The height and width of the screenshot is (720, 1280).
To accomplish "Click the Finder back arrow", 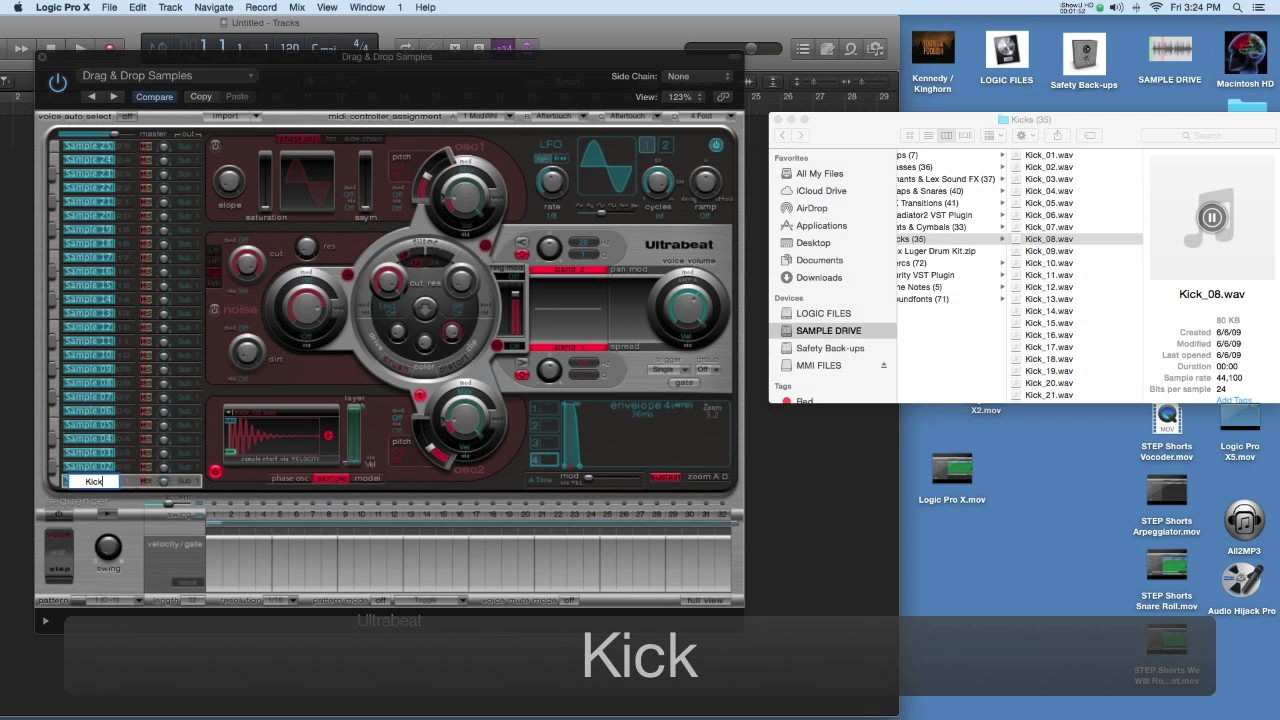I will tap(783, 135).
